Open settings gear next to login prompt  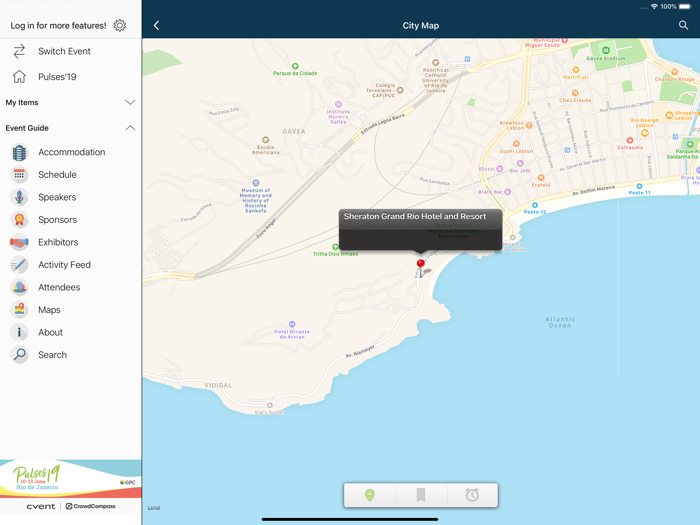120,26
